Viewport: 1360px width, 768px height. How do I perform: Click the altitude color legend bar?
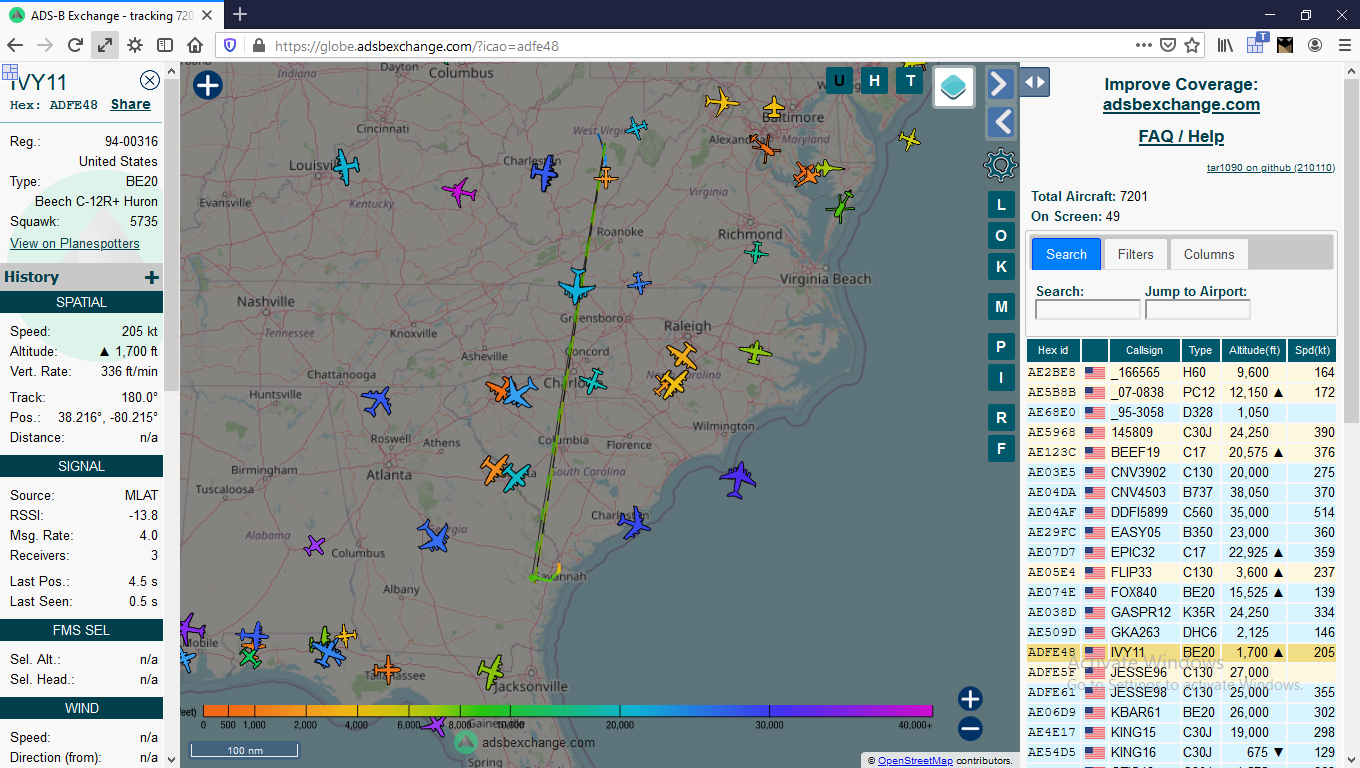[x=568, y=711]
